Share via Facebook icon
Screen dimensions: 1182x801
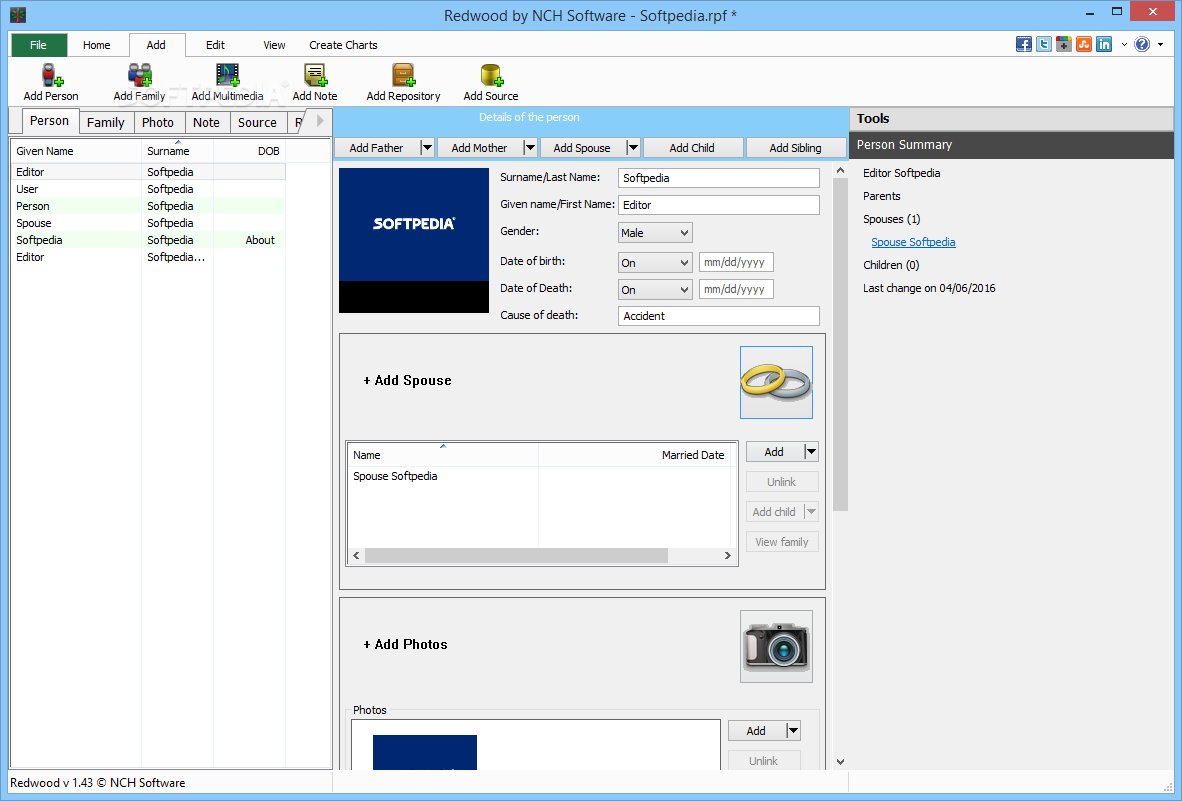[1023, 44]
